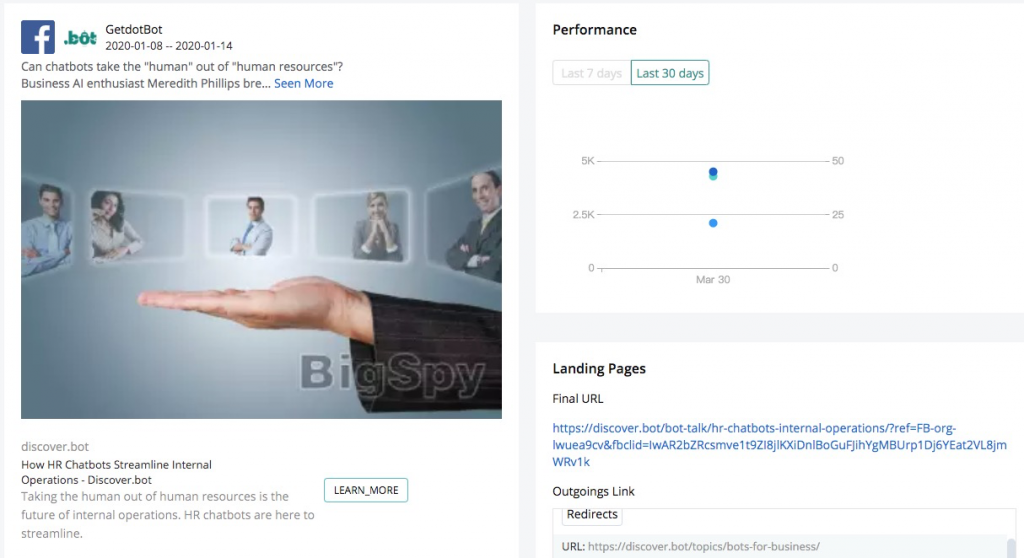
Task: Click the outgoing link scrollbar
Action: [x=1011, y=548]
